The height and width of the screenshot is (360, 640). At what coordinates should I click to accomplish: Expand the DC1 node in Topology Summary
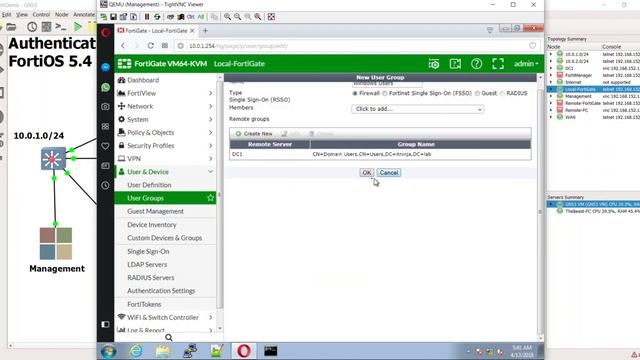click(551, 68)
